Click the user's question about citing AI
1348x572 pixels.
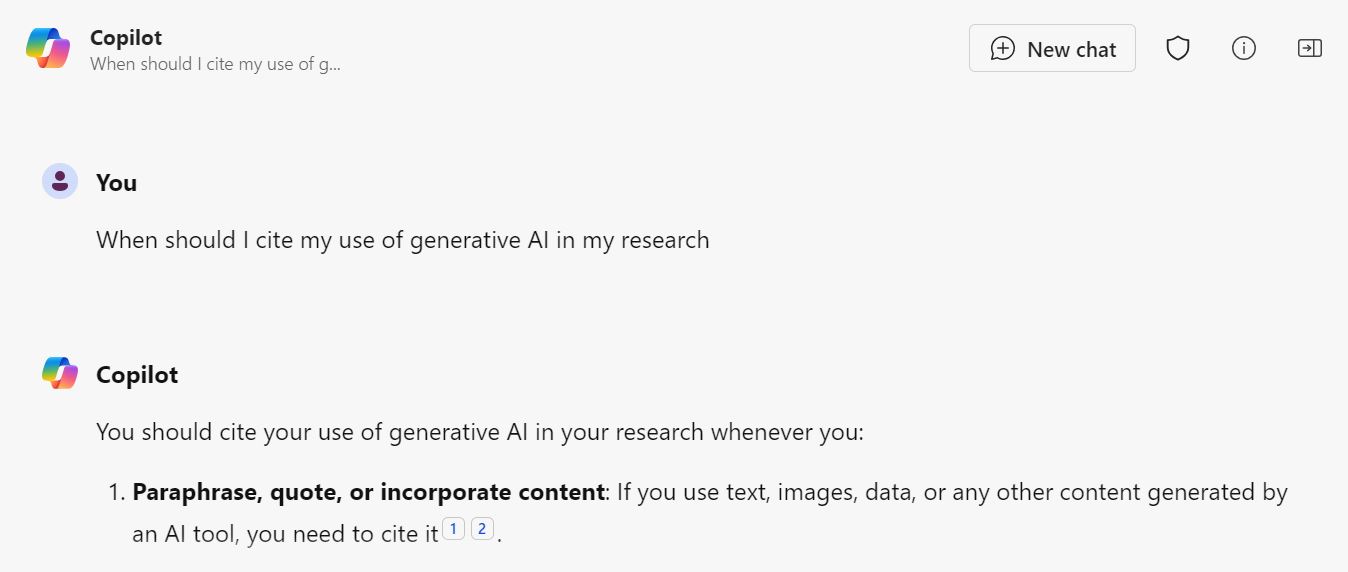click(x=402, y=240)
